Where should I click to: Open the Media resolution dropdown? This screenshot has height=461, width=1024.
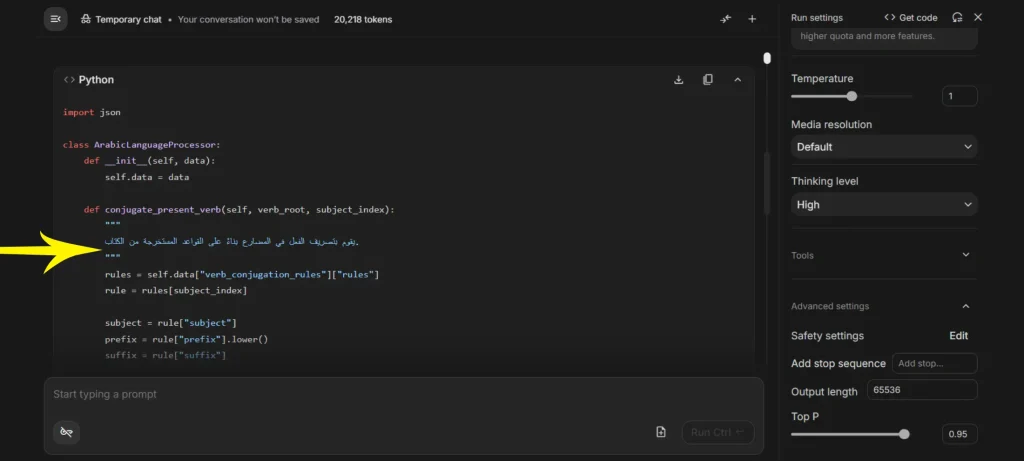point(884,147)
